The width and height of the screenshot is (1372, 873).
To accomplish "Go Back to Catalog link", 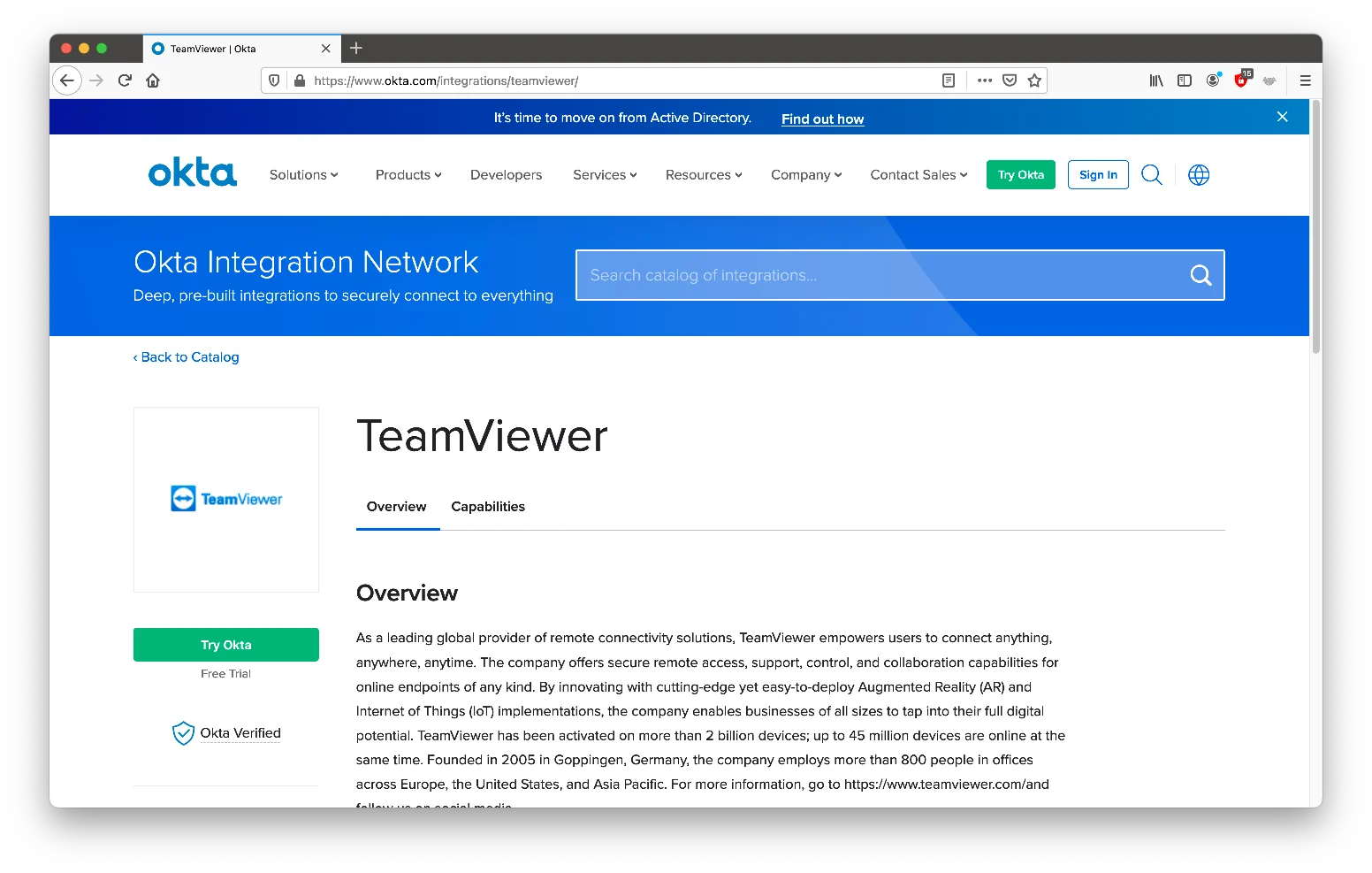I will click(187, 357).
